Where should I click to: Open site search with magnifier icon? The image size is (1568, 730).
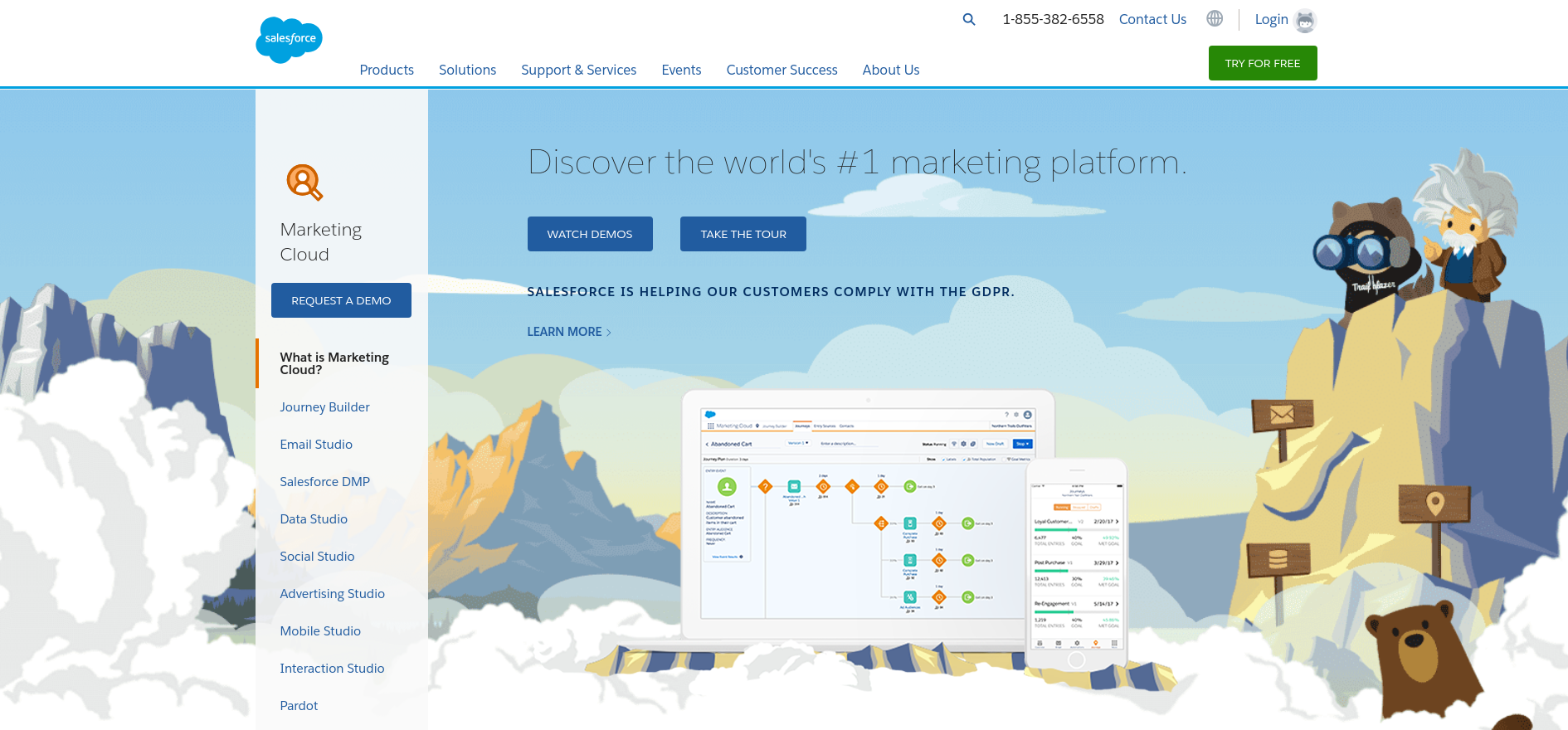click(968, 19)
